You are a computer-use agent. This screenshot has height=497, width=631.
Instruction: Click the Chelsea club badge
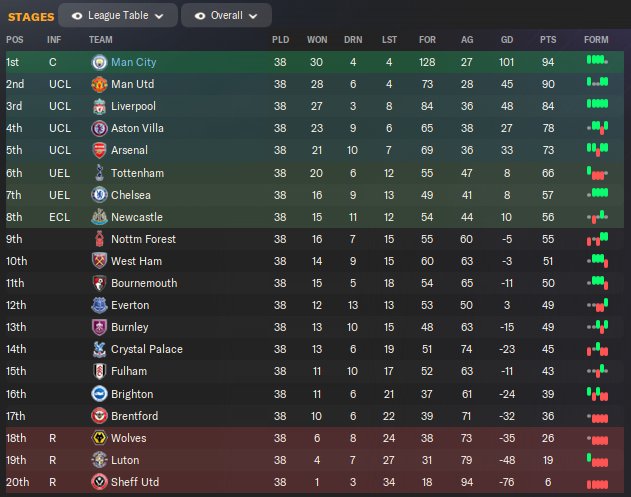tap(99, 195)
